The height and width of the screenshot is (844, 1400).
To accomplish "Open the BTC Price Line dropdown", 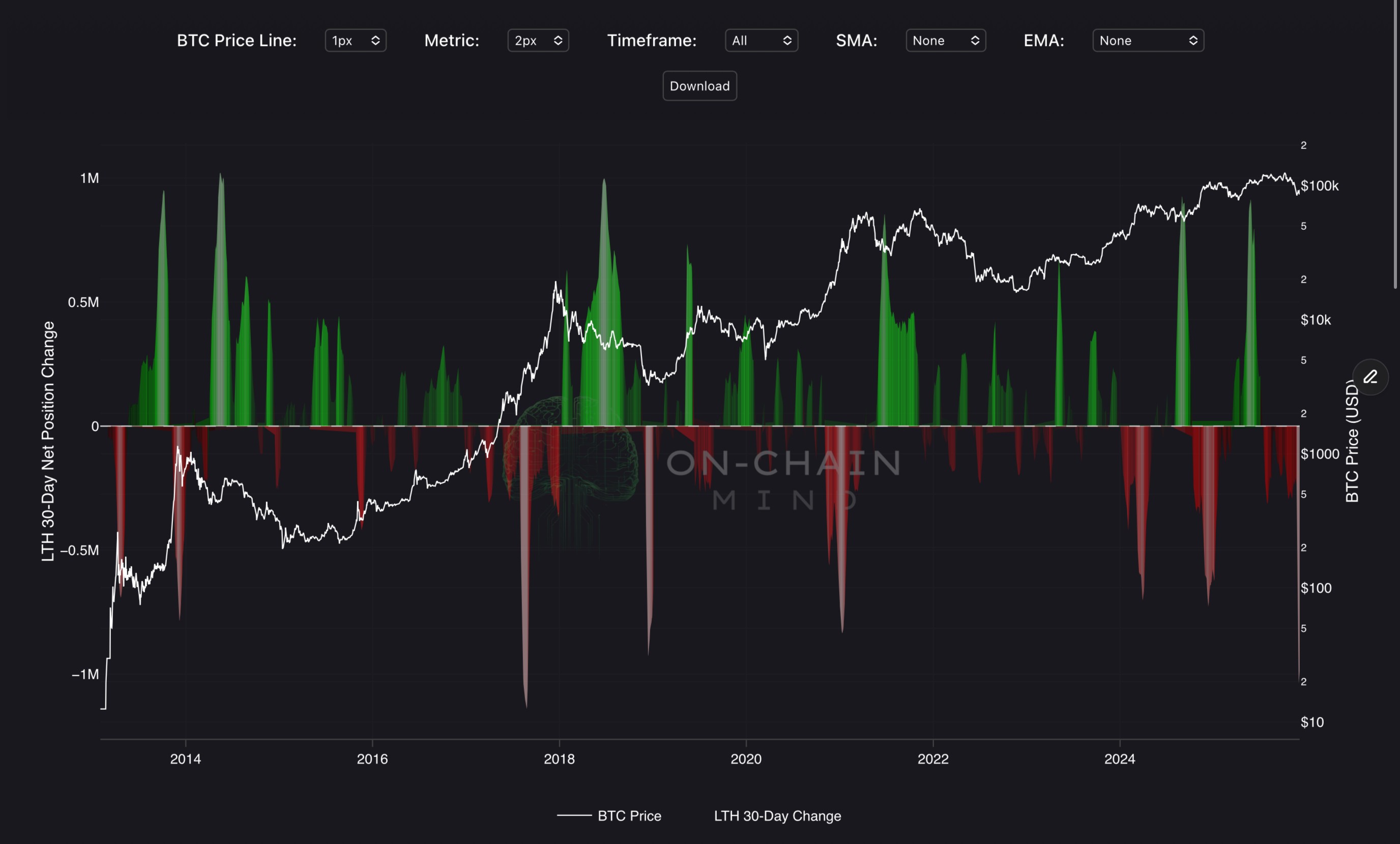I will tap(356, 40).
